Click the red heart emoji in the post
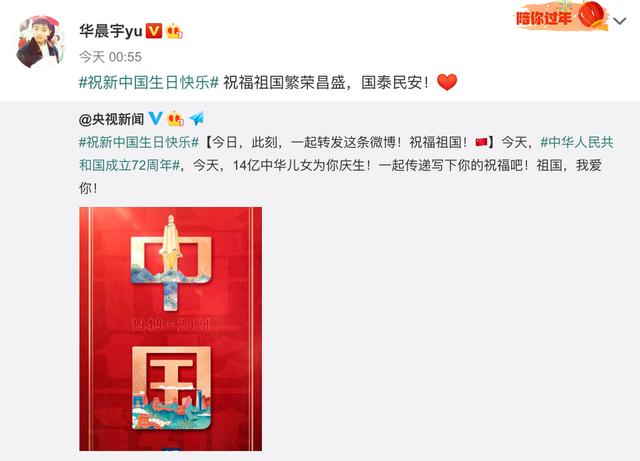Screen dimensions: 640x461 447,82
